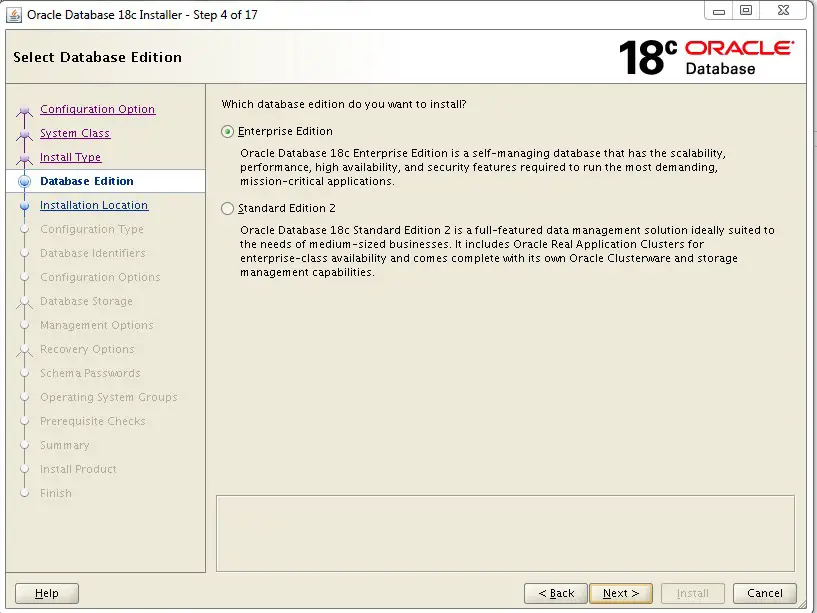Click the Oracle 18c Database logo
The image size is (817, 613).
tap(706, 57)
